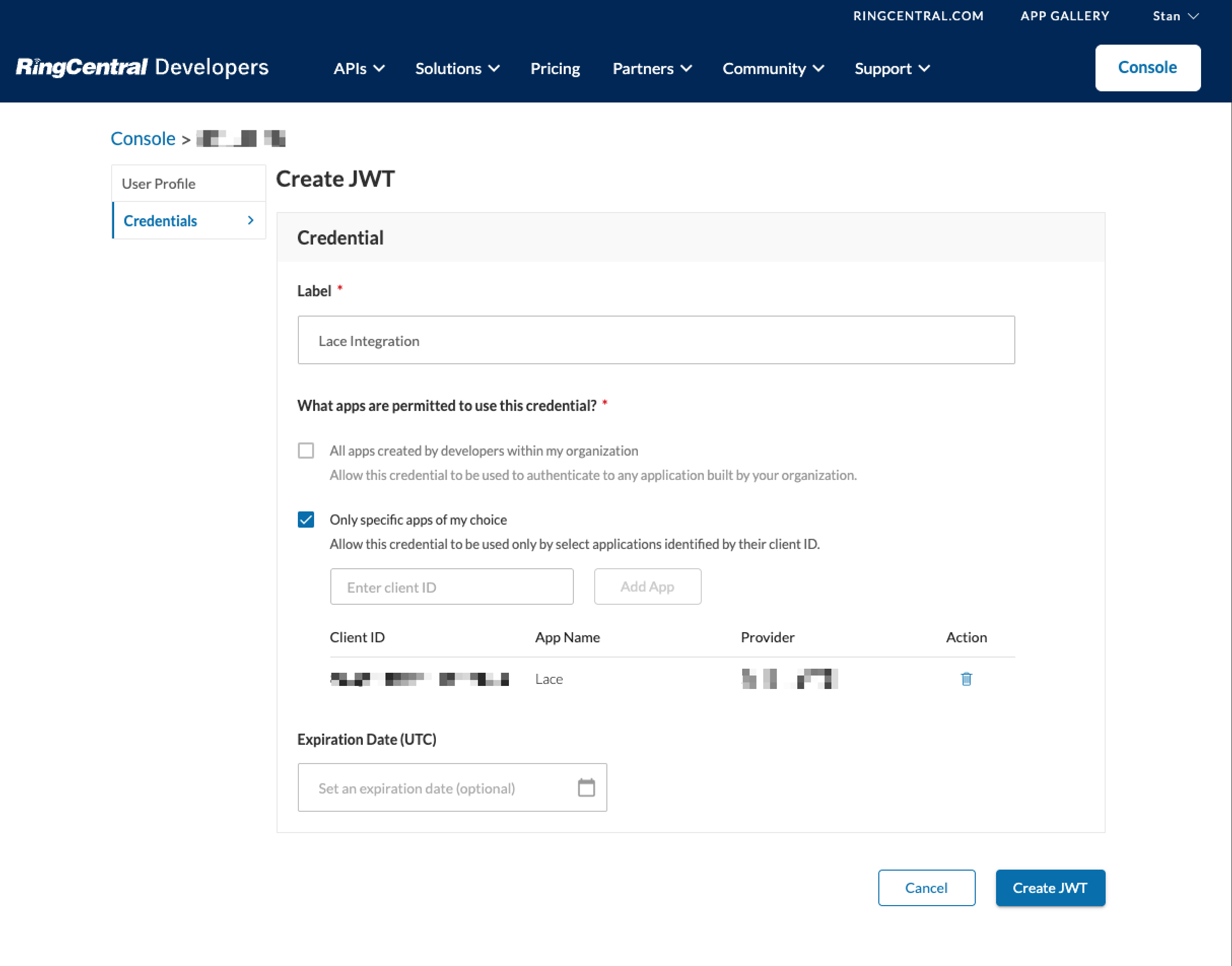Open the Solutions dropdown menu
The image size is (1232, 966).
click(458, 68)
